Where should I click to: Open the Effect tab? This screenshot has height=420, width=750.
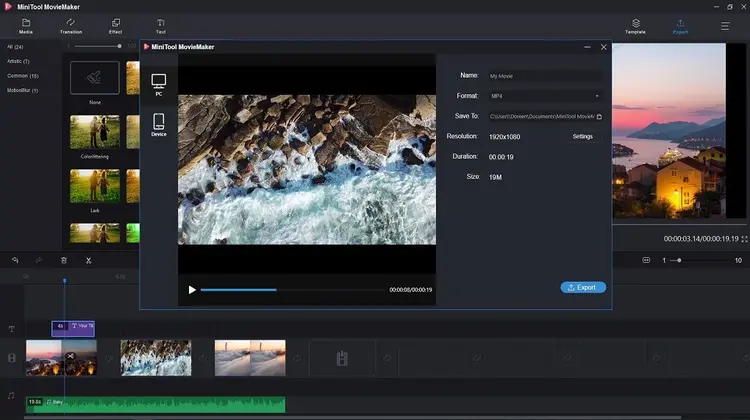(116, 25)
